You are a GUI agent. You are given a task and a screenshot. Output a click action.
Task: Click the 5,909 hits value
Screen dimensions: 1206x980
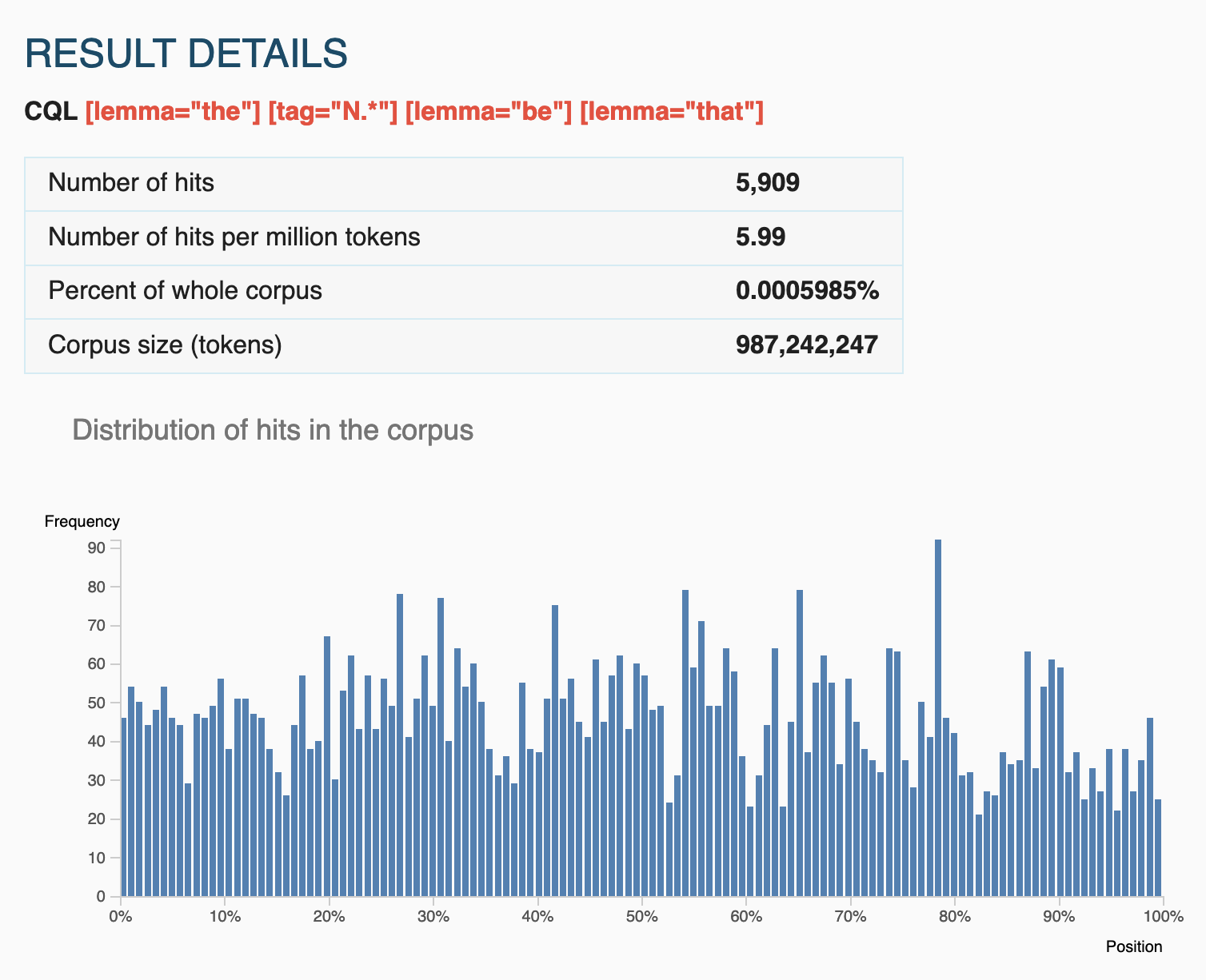click(x=767, y=183)
